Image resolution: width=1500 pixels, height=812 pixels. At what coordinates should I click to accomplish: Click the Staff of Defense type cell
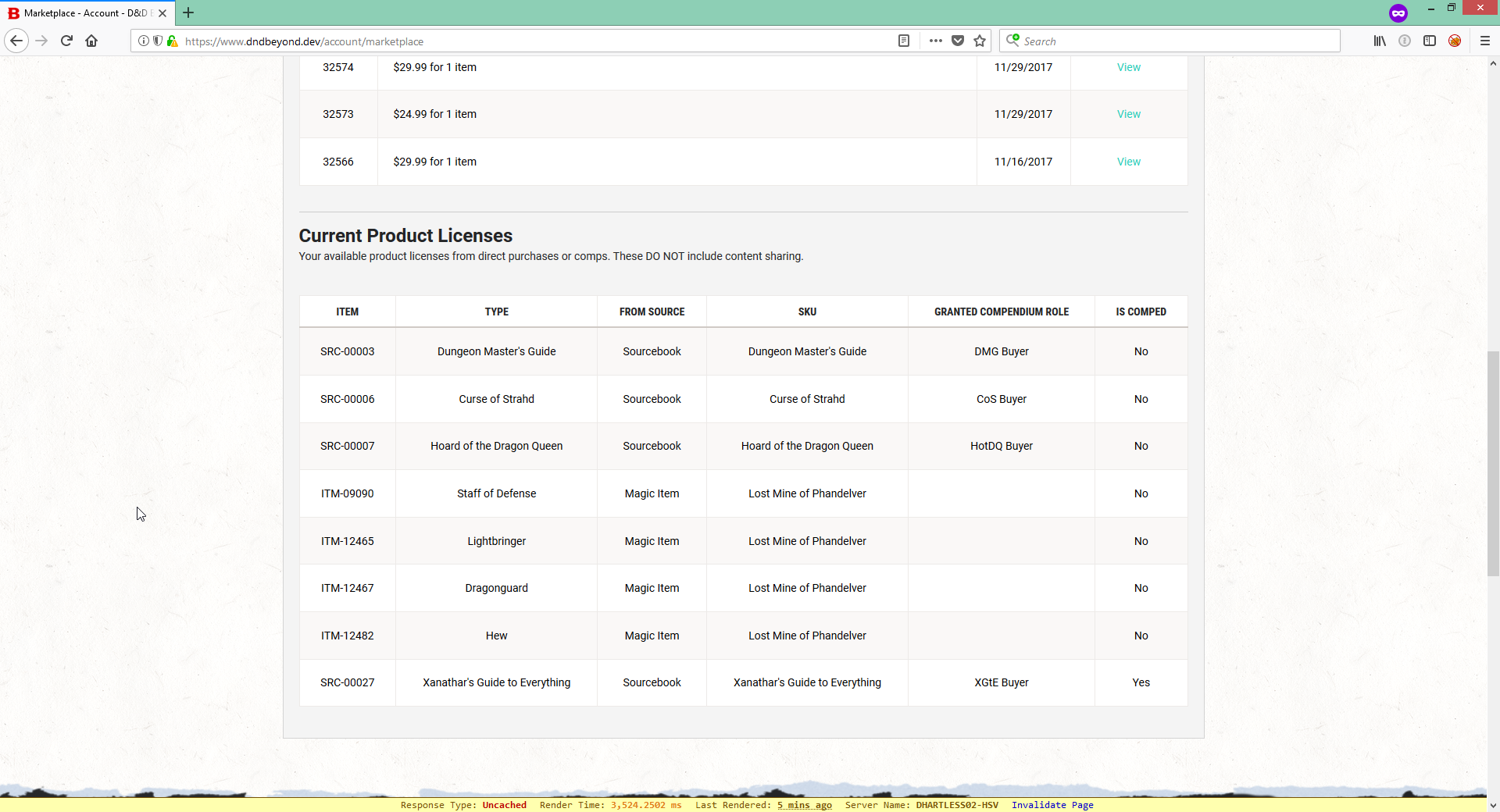[496, 493]
